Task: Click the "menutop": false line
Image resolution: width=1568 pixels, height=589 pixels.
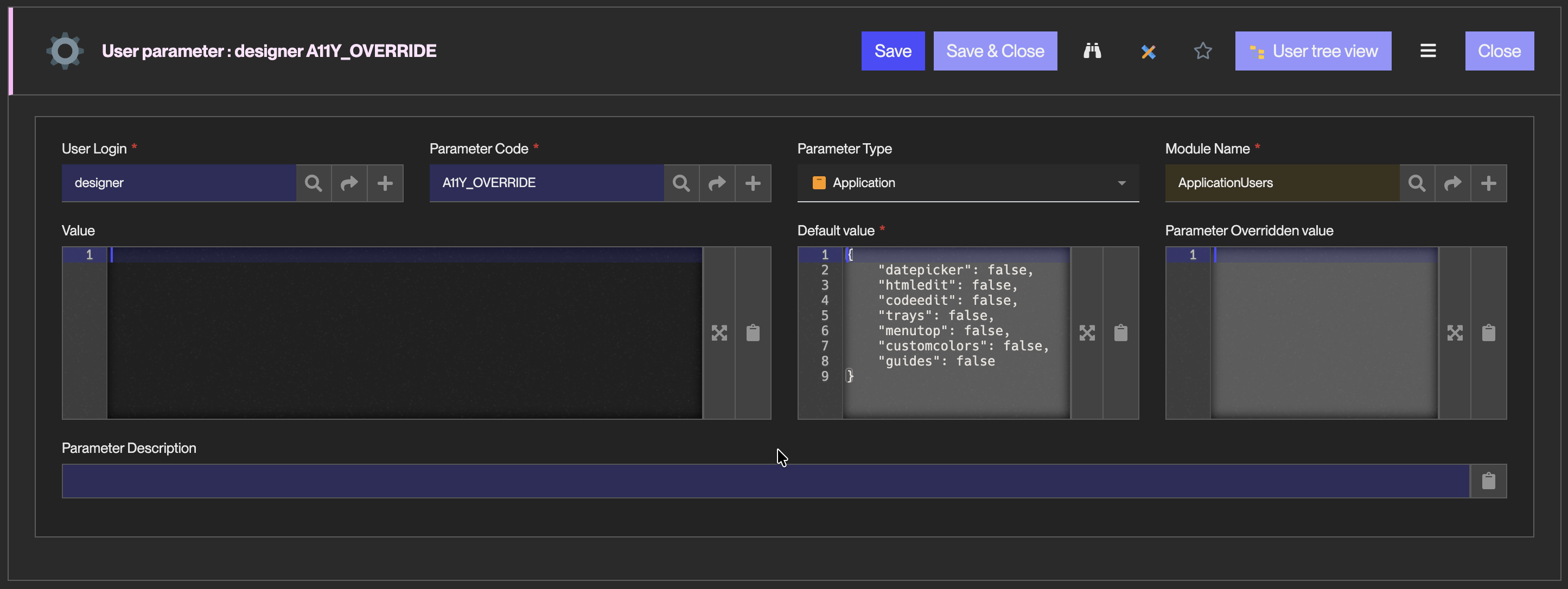Action: point(944,331)
